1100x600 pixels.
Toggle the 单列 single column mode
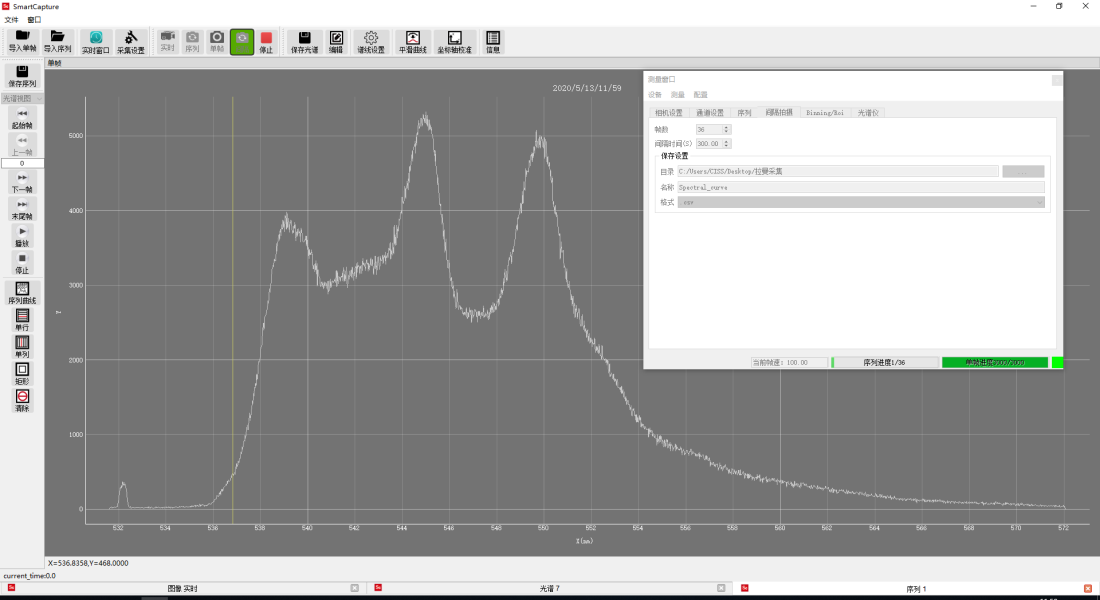click(22, 347)
